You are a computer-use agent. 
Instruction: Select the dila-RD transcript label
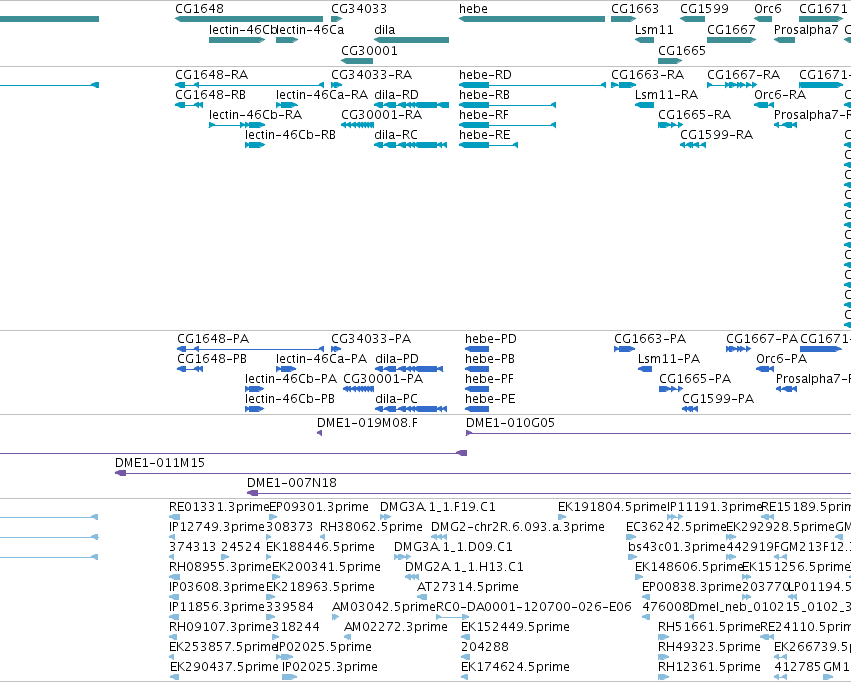(396, 94)
